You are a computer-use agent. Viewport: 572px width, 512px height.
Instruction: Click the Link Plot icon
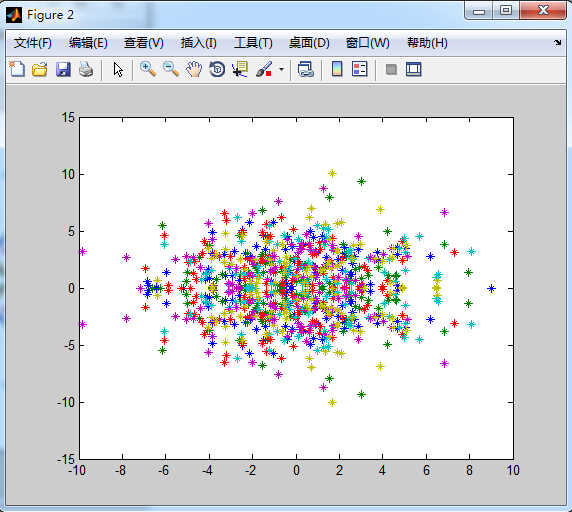point(306,69)
